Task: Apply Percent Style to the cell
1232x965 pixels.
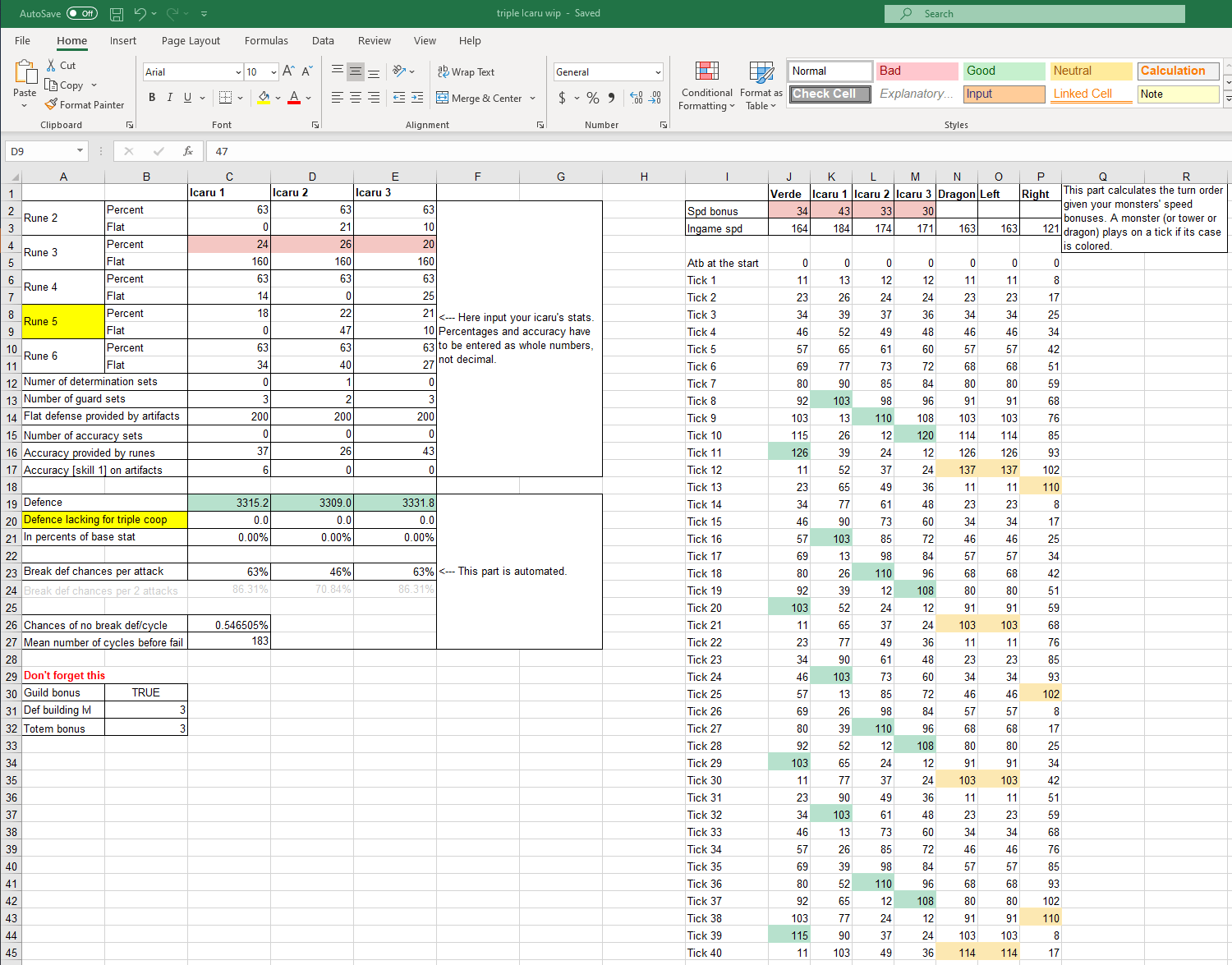Action: 593,98
